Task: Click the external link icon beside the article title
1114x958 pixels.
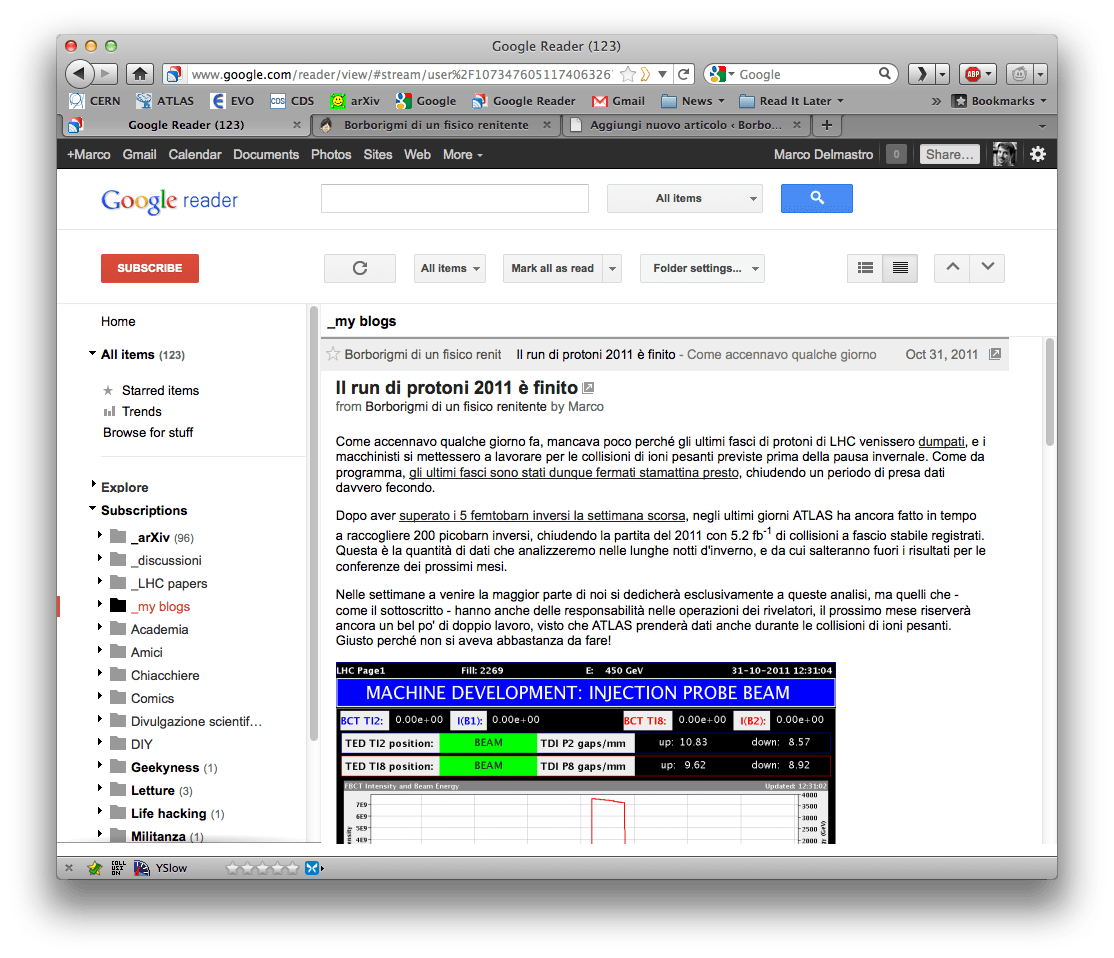Action: point(588,388)
